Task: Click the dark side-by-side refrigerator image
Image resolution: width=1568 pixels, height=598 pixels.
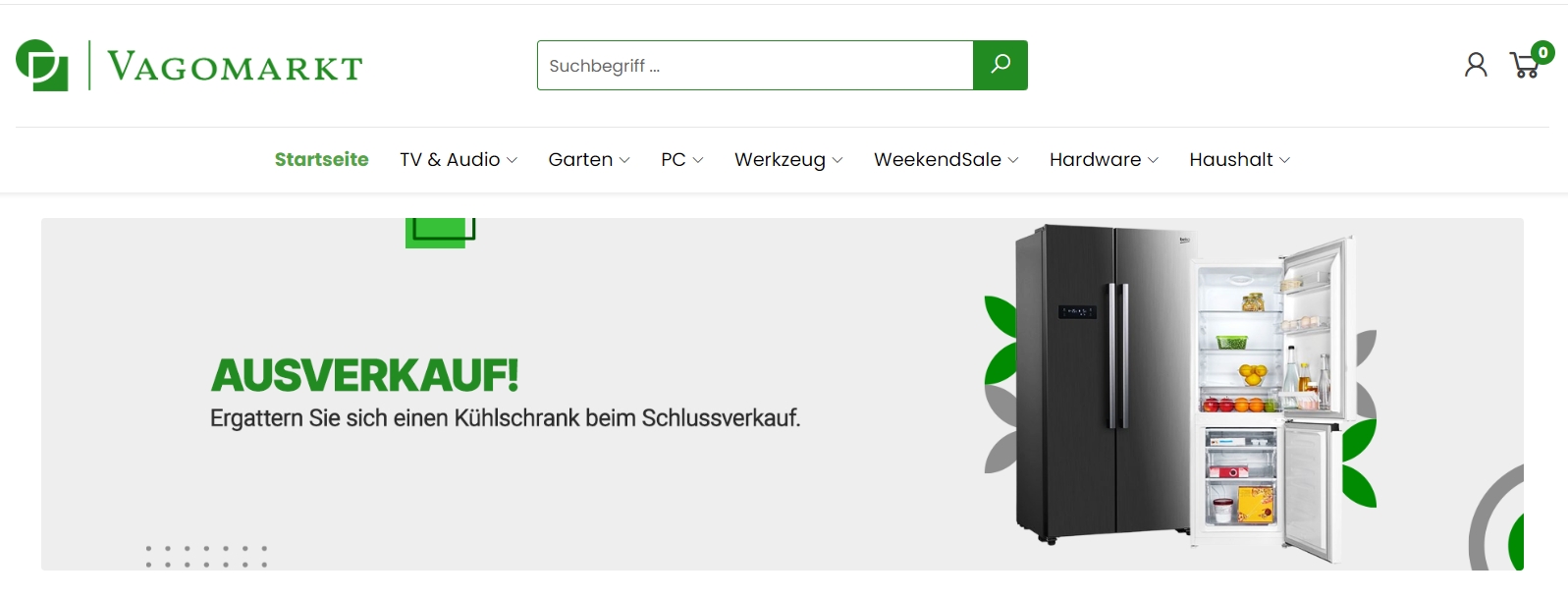Action: (1103, 383)
